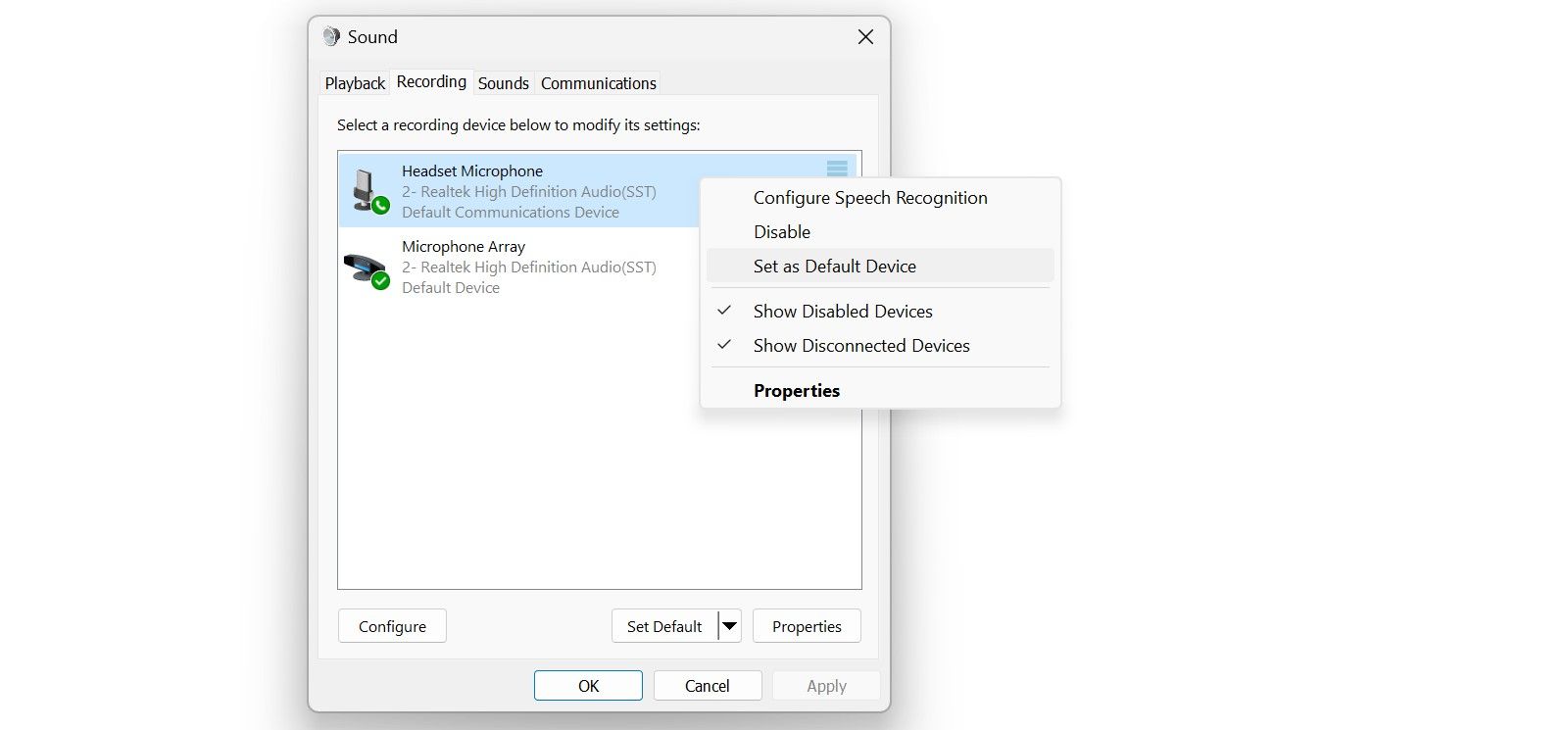Click the Microphone Array device icon
Screen dimensions: 1568x730
pos(367,268)
